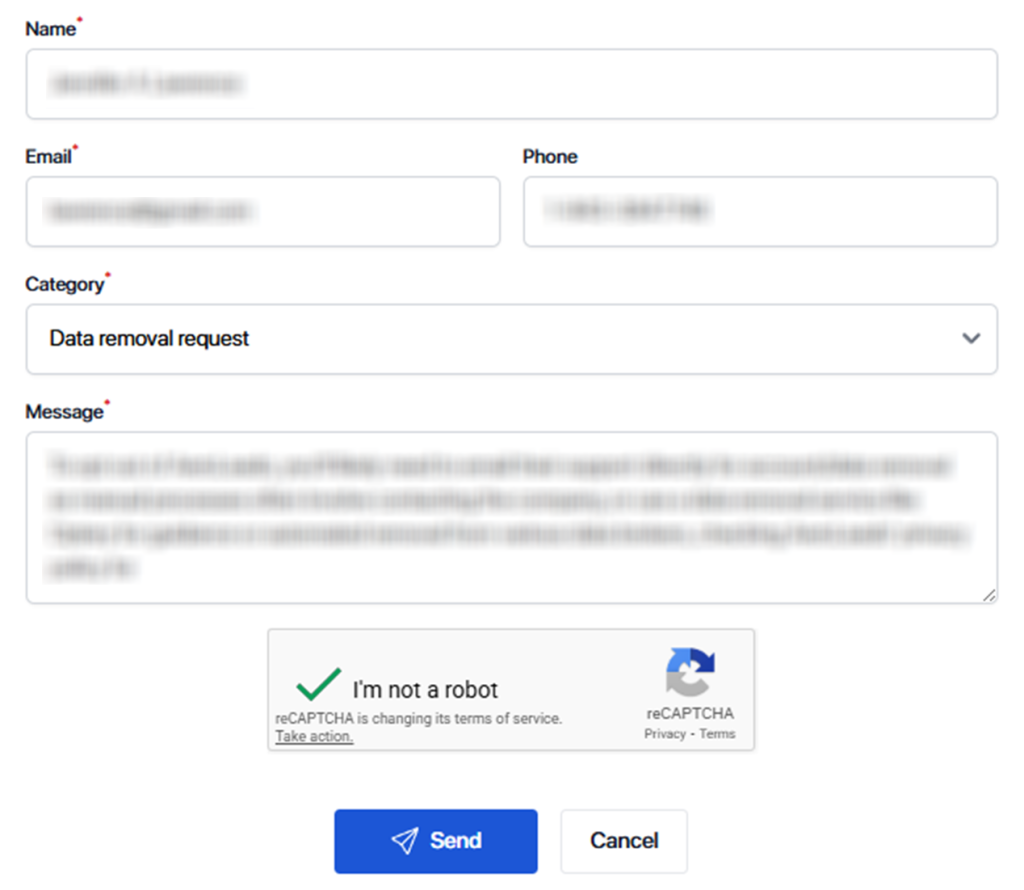
Task: Click inside the Message text area
Action: [x=511, y=517]
